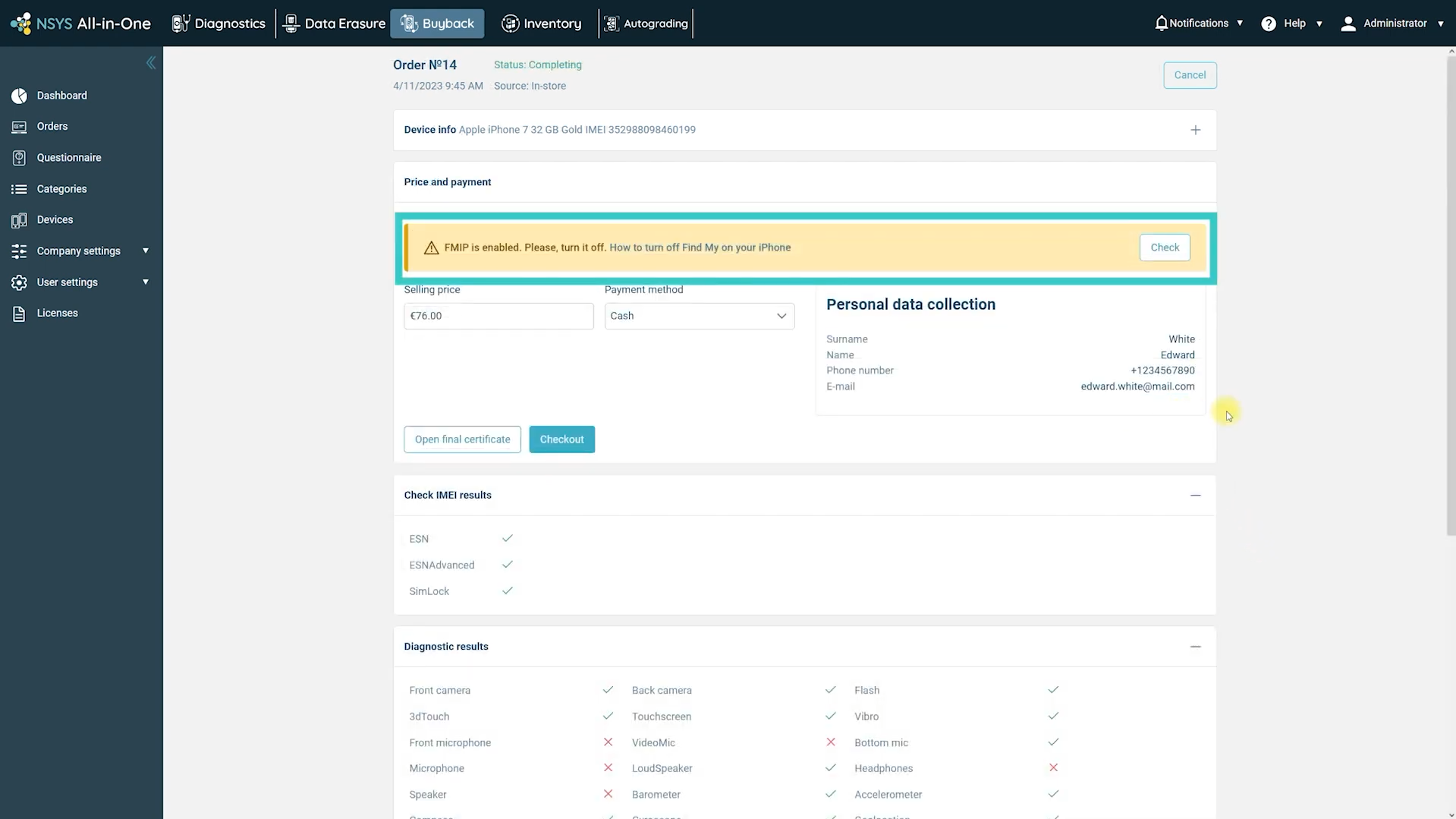Click the ESNAdvanced check mark icon
The width and height of the screenshot is (1456, 819).
click(x=508, y=564)
